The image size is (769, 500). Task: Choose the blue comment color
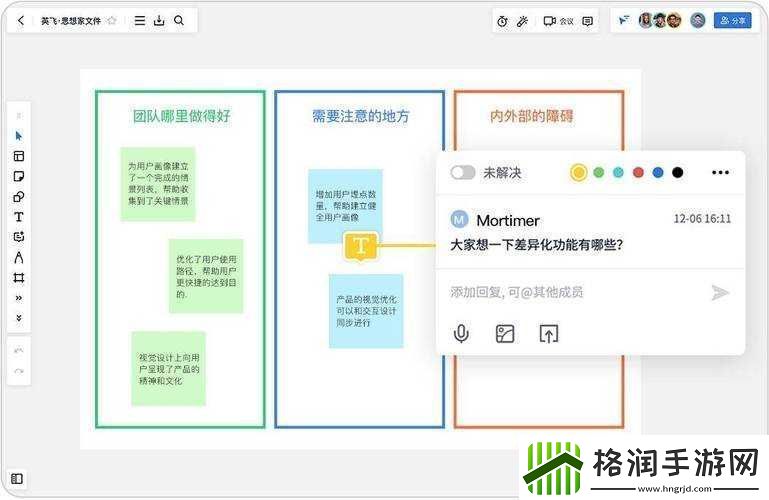pos(658,173)
